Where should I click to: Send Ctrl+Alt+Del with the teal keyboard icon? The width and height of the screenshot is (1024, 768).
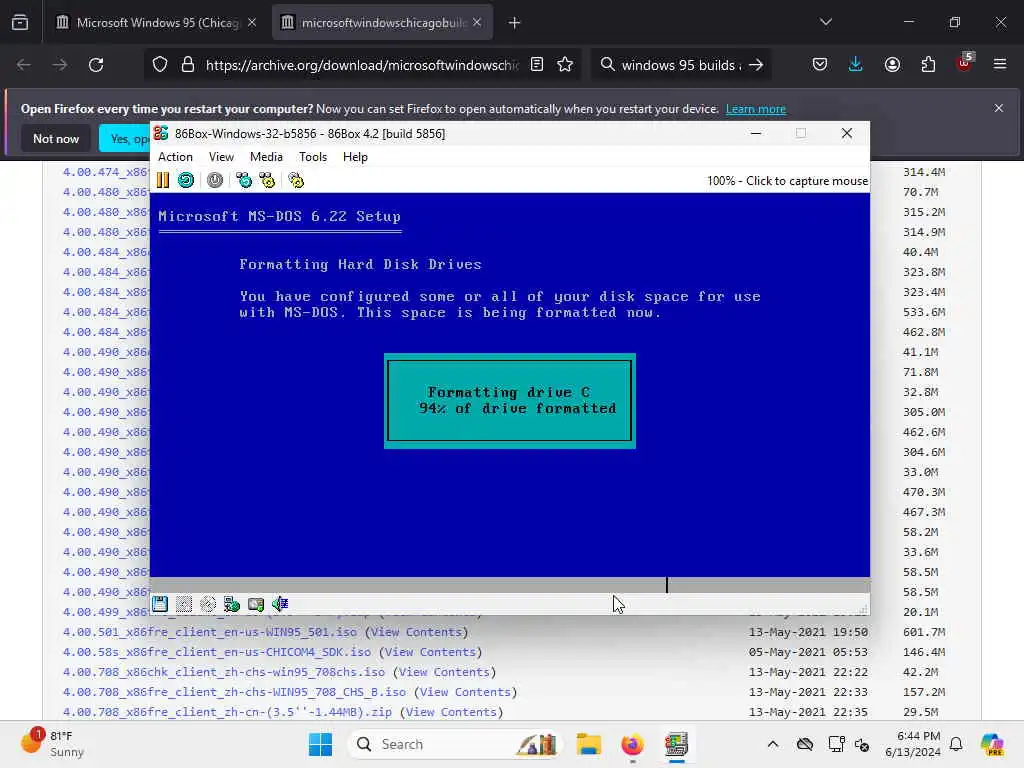point(244,180)
